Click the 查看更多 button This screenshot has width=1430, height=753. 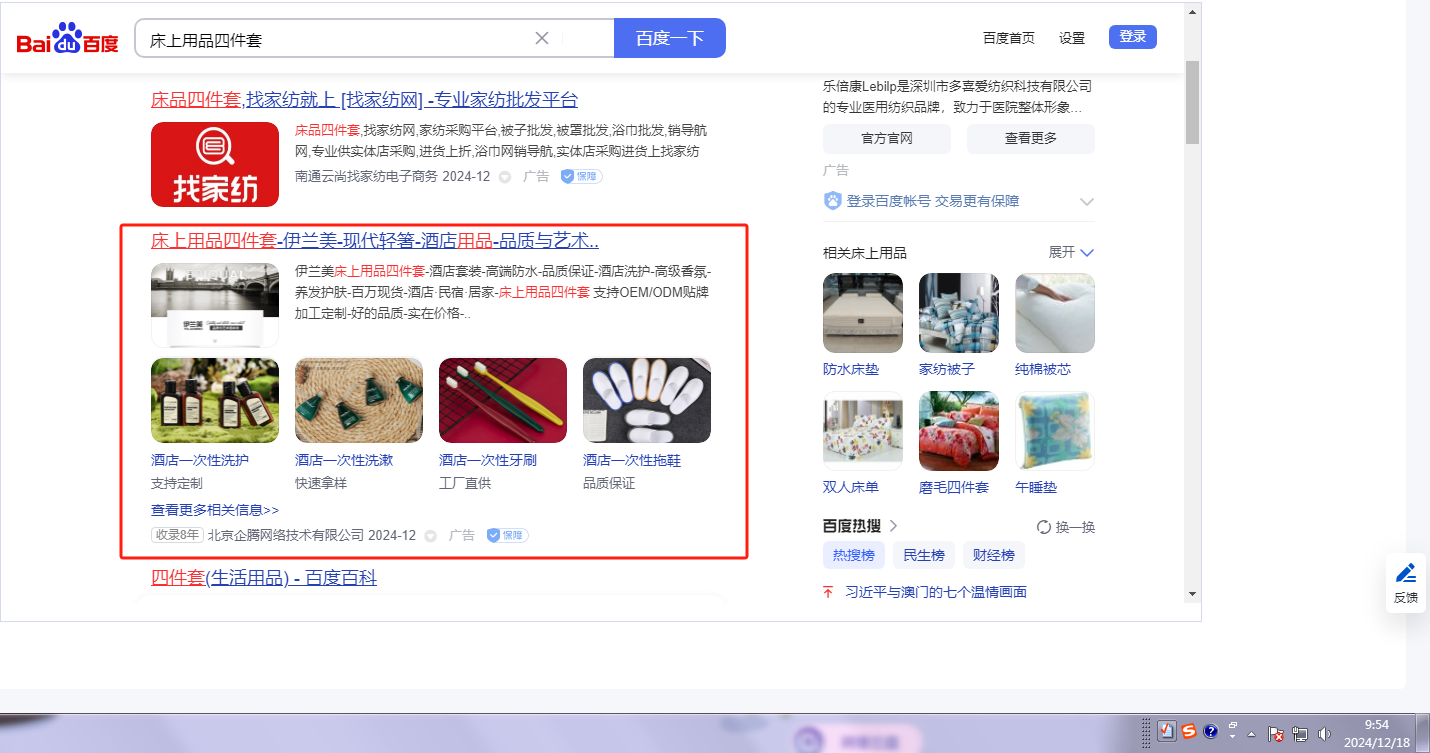1031,138
